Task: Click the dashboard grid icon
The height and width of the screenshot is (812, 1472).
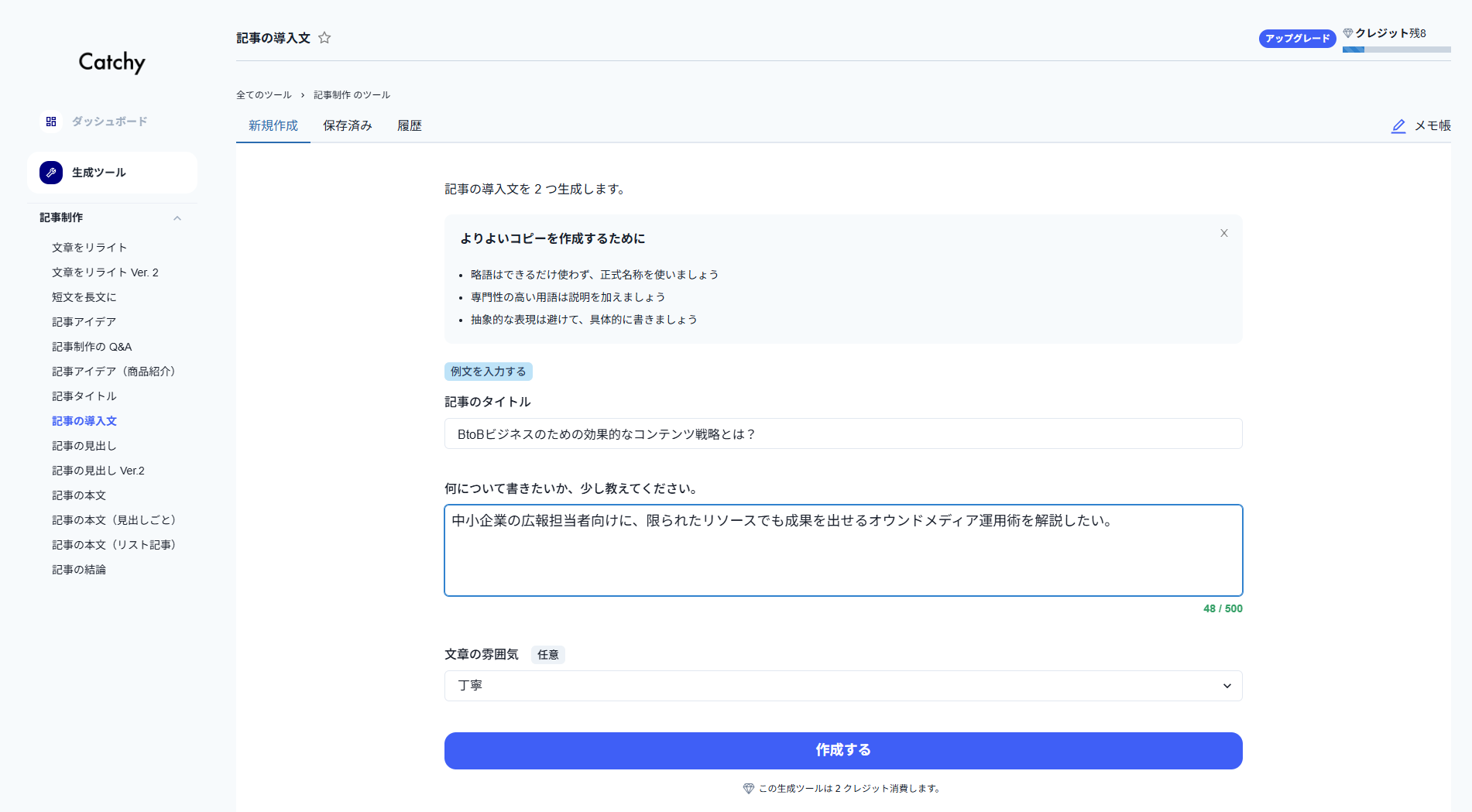Action: pos(51,122)
